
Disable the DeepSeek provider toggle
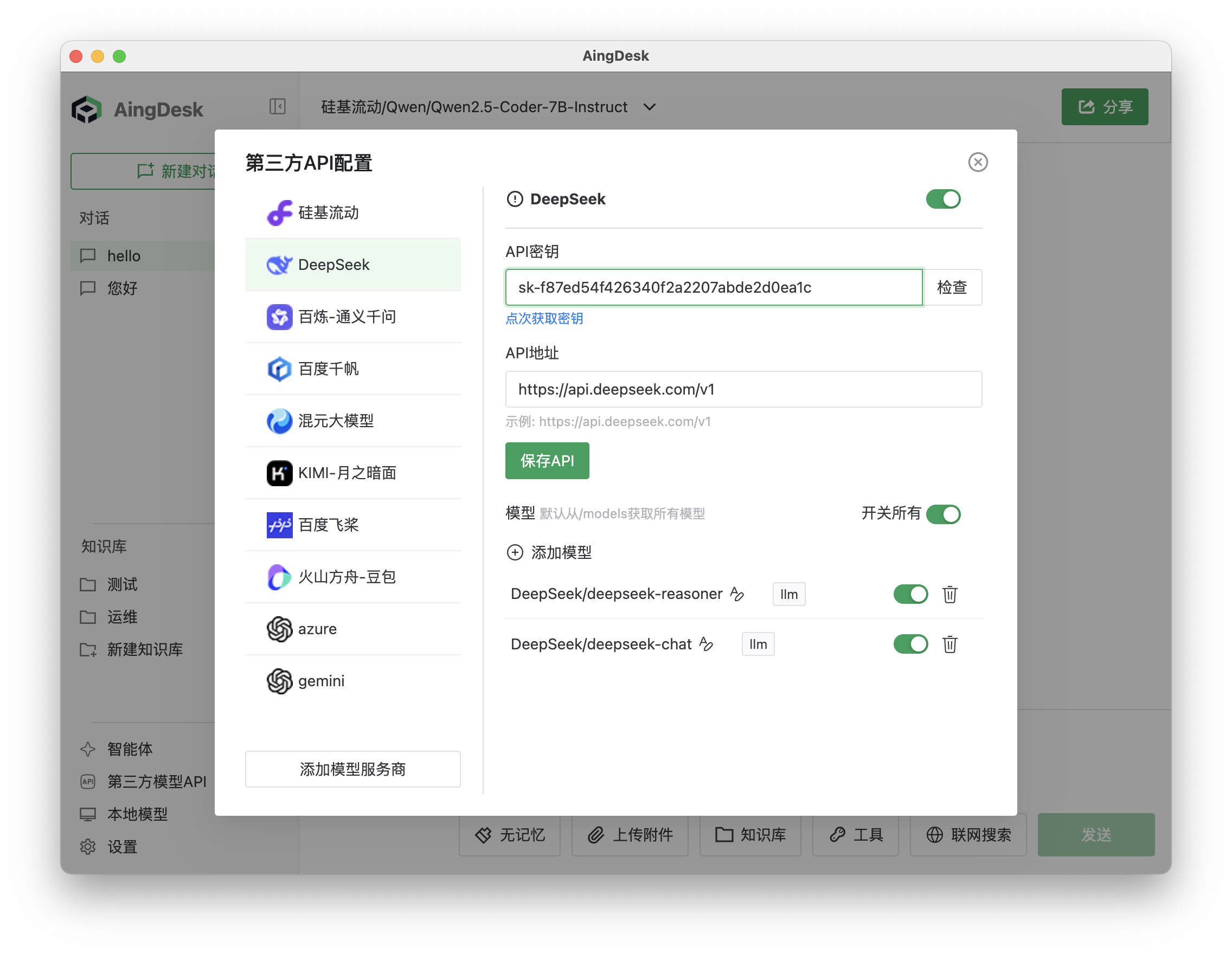pos(942,198)
